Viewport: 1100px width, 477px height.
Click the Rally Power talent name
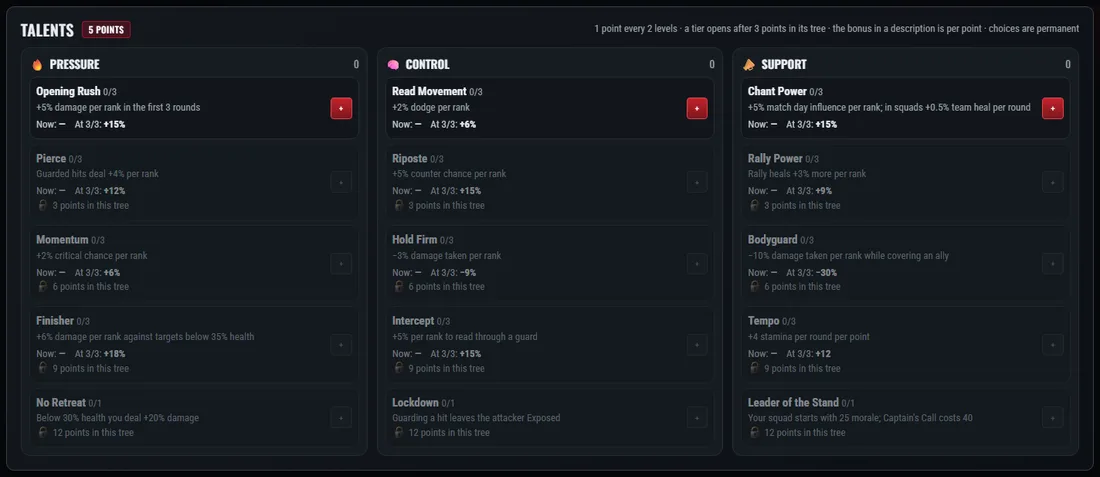pos(775,159)
